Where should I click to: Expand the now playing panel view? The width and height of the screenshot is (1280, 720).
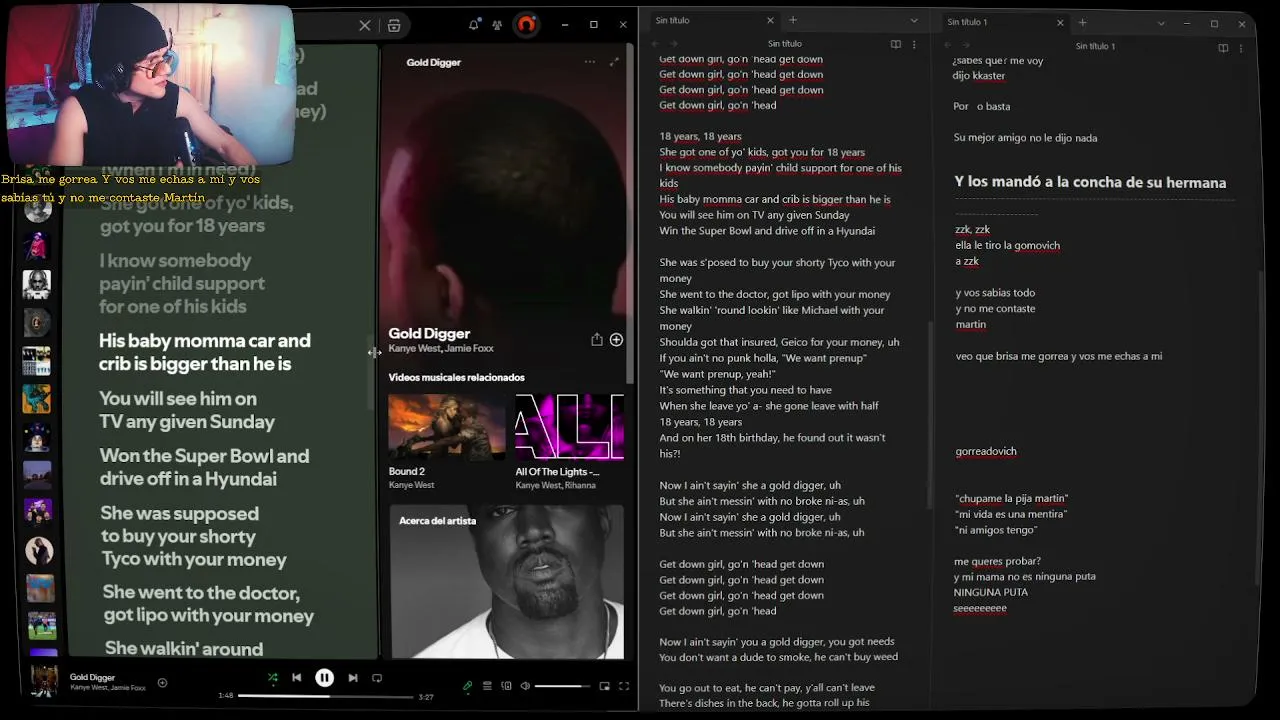[x=614, y=62]
